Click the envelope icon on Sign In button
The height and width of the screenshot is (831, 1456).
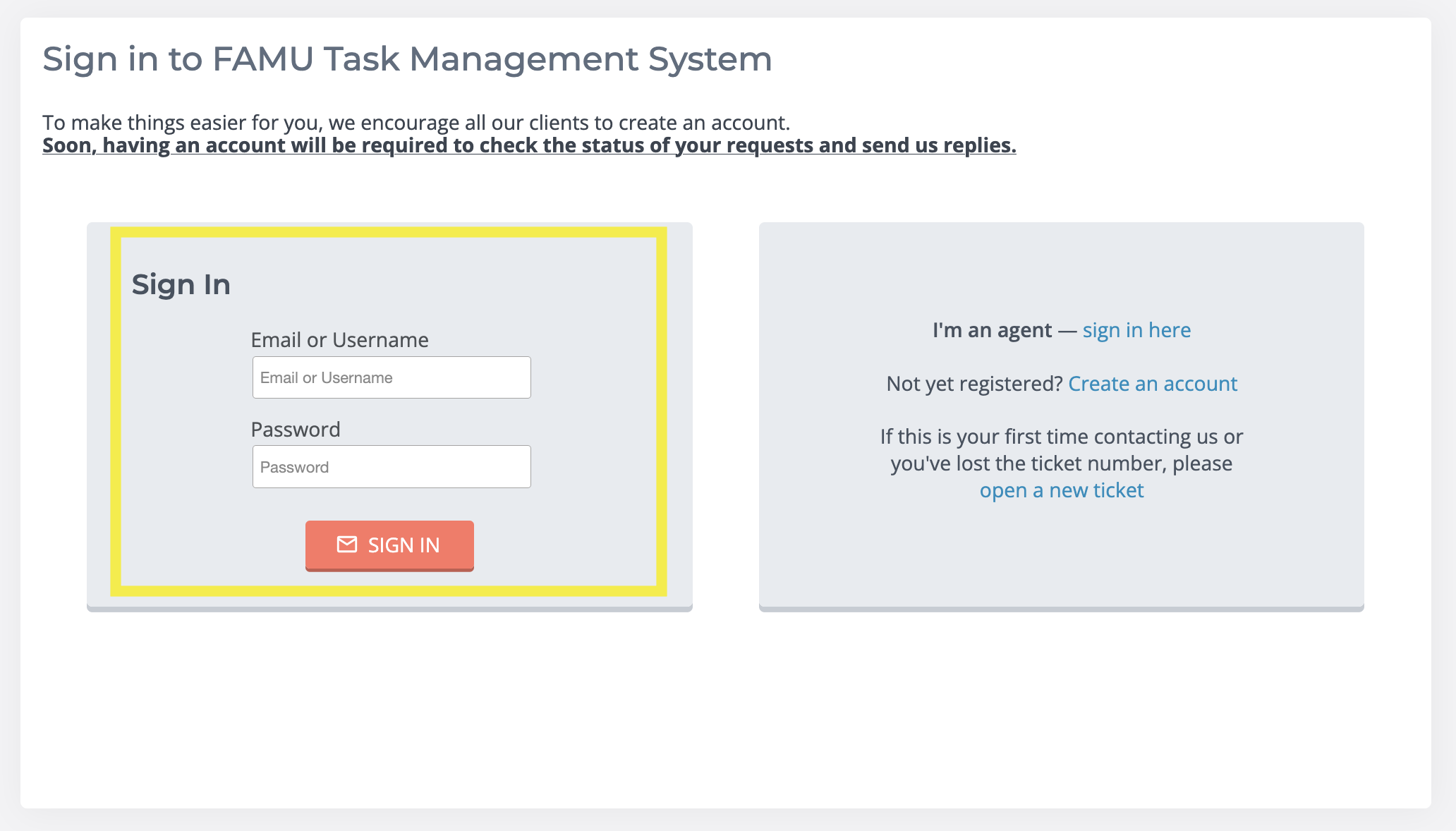[346, 545]
